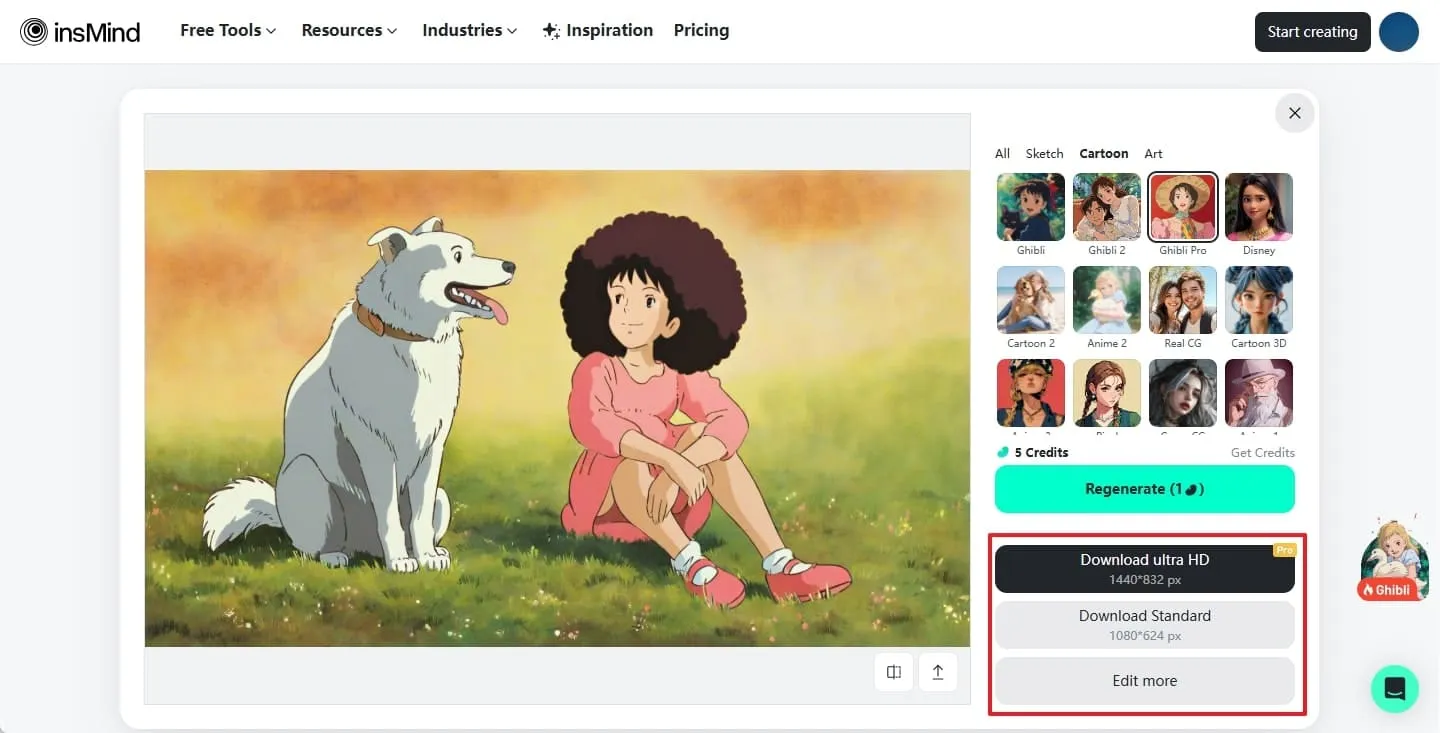This screenshot has width=1440, height=733.
Task: Switch to the Sketch styles tab
Action: pos(1044,153)
